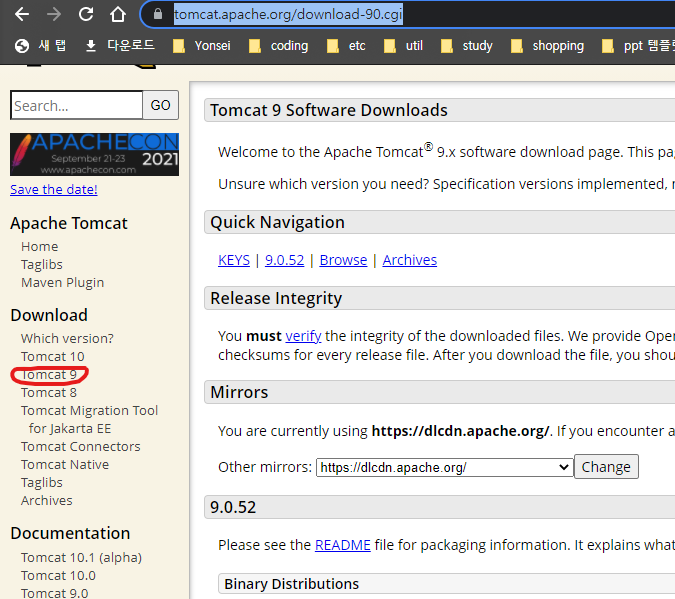This screenshot has height=599, width=675.
Task: Click the site Search input field
Action: coord(77,105)
